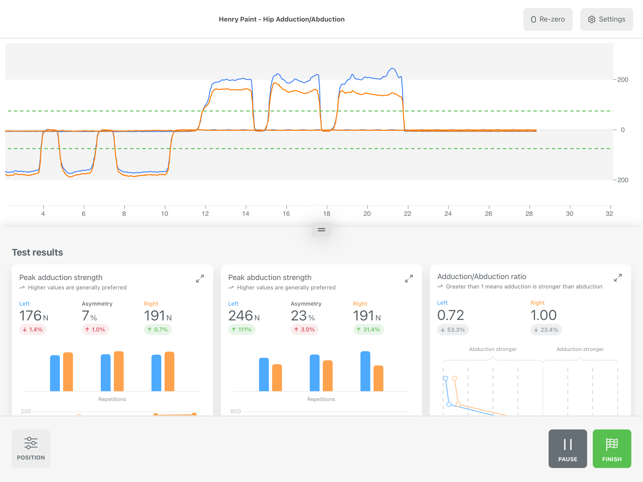Click the force graph at the 20 second mark
This screenshot has height=482, width=643.
pyautogui.click(x=367, y=130)
